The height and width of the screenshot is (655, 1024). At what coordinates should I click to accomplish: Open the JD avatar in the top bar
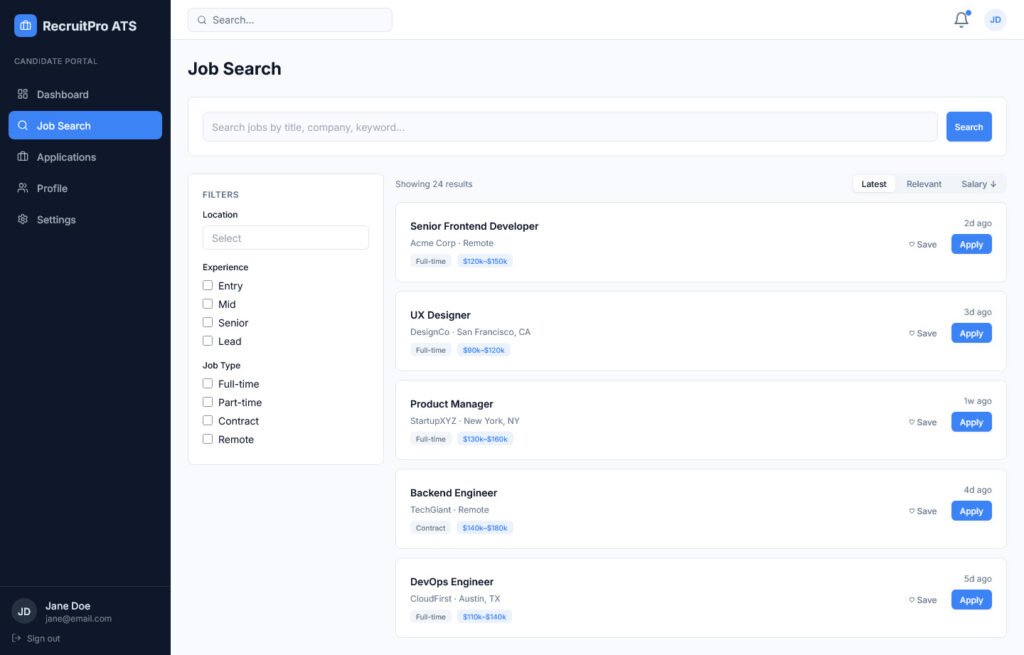click(994, 19)
